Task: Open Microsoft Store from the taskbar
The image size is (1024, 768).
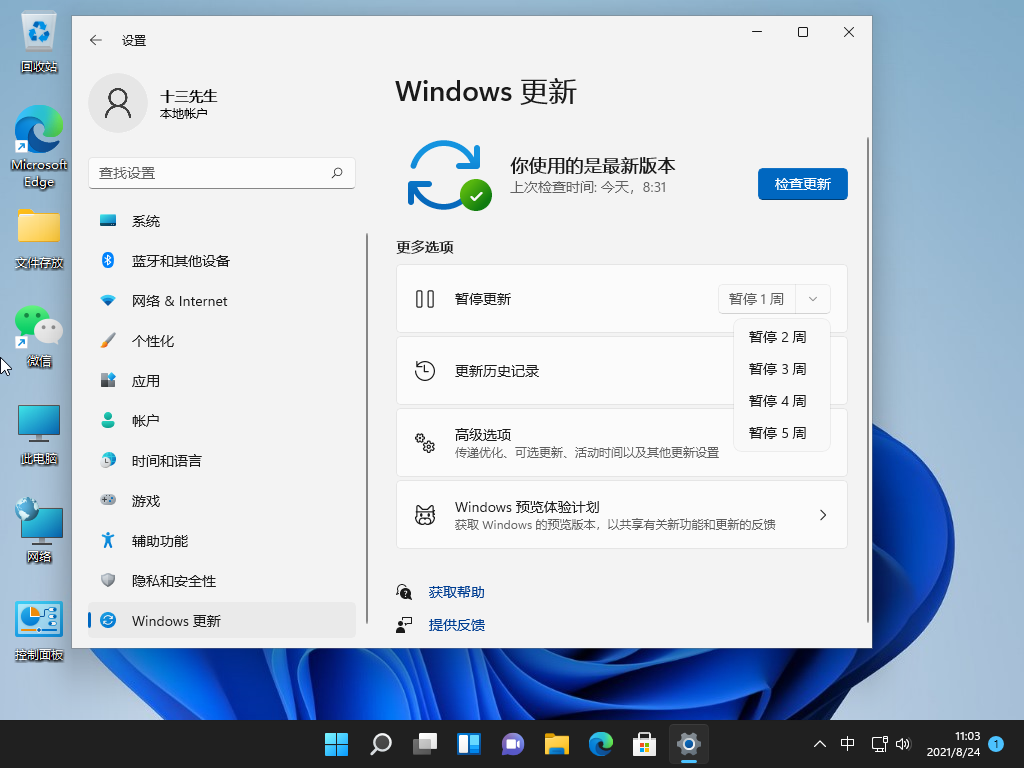Action: [644, 744]
